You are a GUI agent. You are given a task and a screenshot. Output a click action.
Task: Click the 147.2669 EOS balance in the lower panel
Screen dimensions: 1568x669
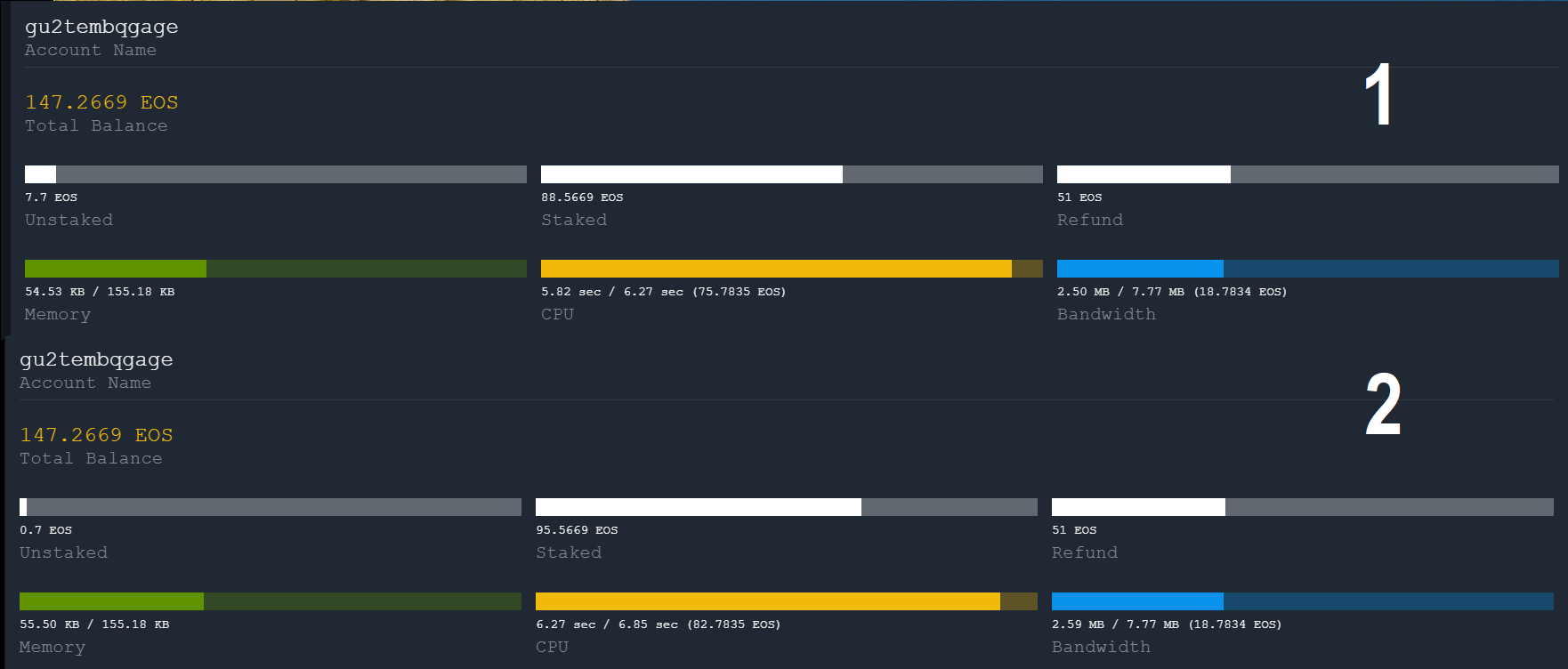tap(96, 435)
